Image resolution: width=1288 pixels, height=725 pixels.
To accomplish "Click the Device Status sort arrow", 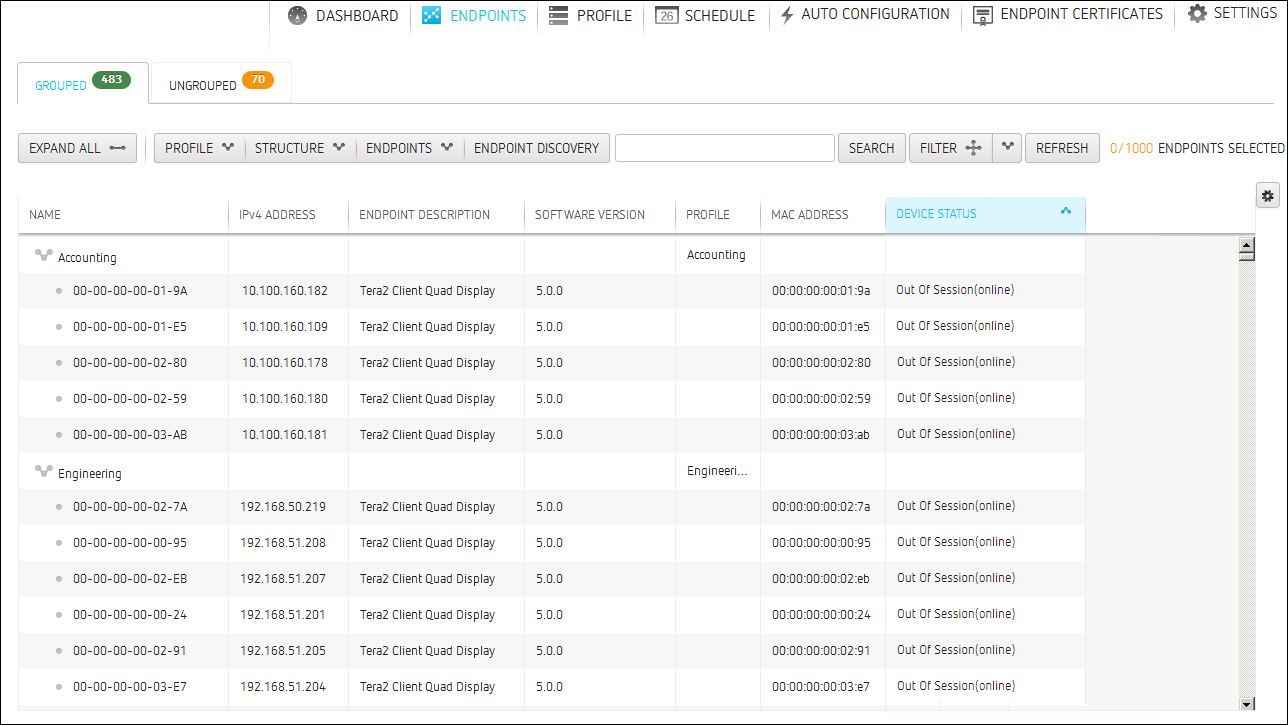I will tap(1065, 211).
